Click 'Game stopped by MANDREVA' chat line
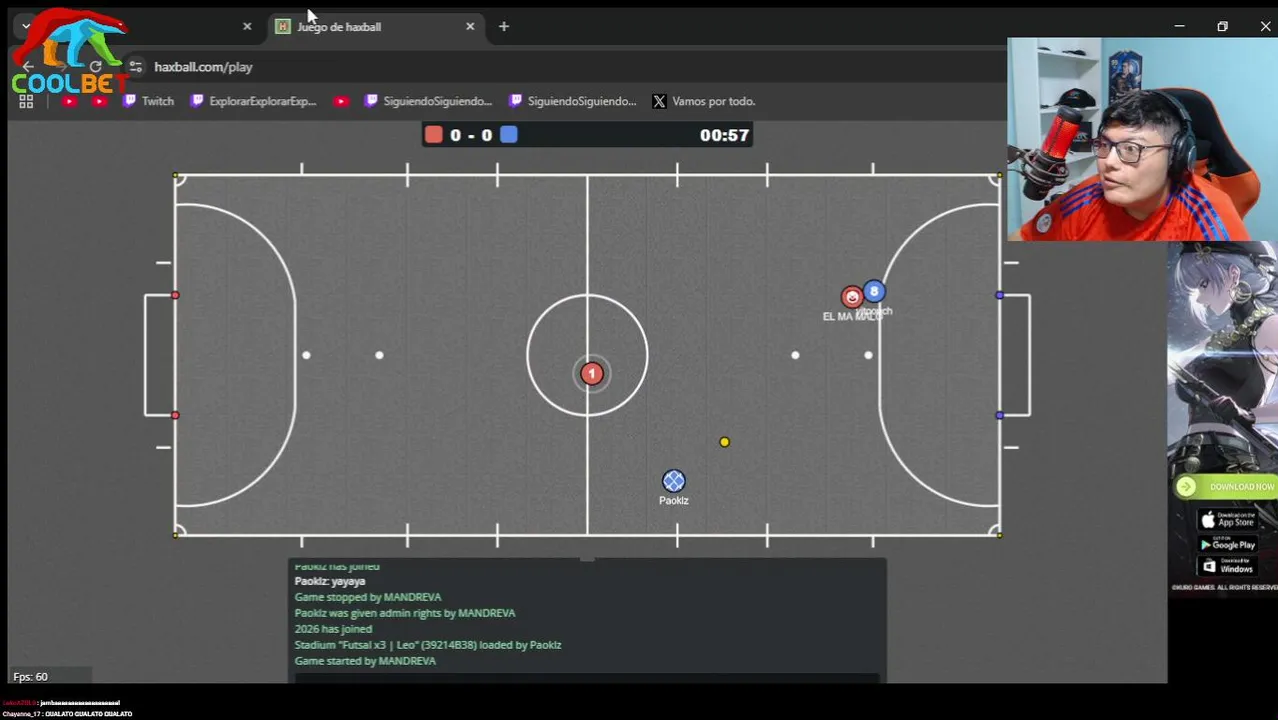This screenshot has width=1278, height=720. tap(368, 597)
